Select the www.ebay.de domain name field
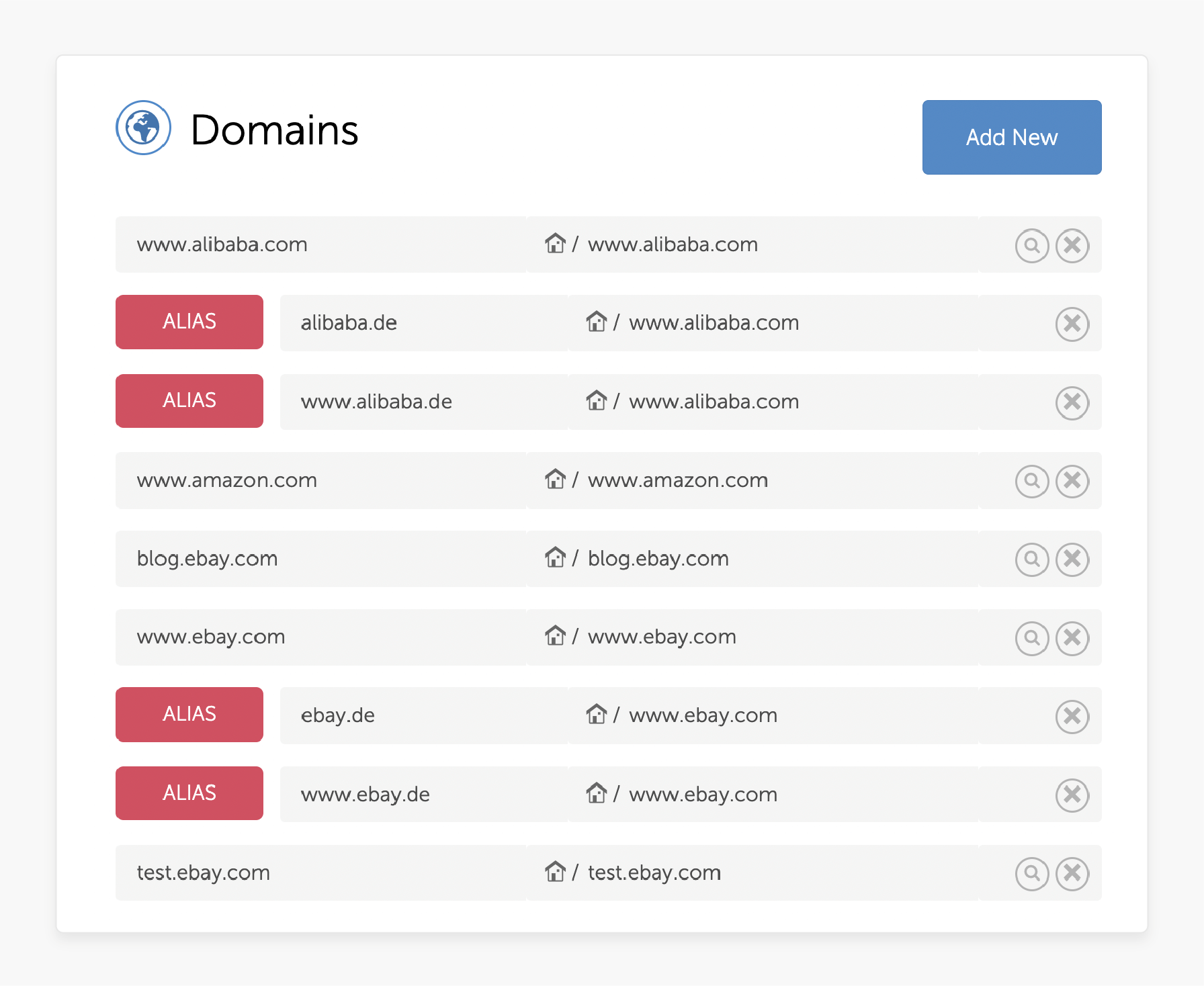This screenshot has height=986, width=1204. [x=424, y=794]
